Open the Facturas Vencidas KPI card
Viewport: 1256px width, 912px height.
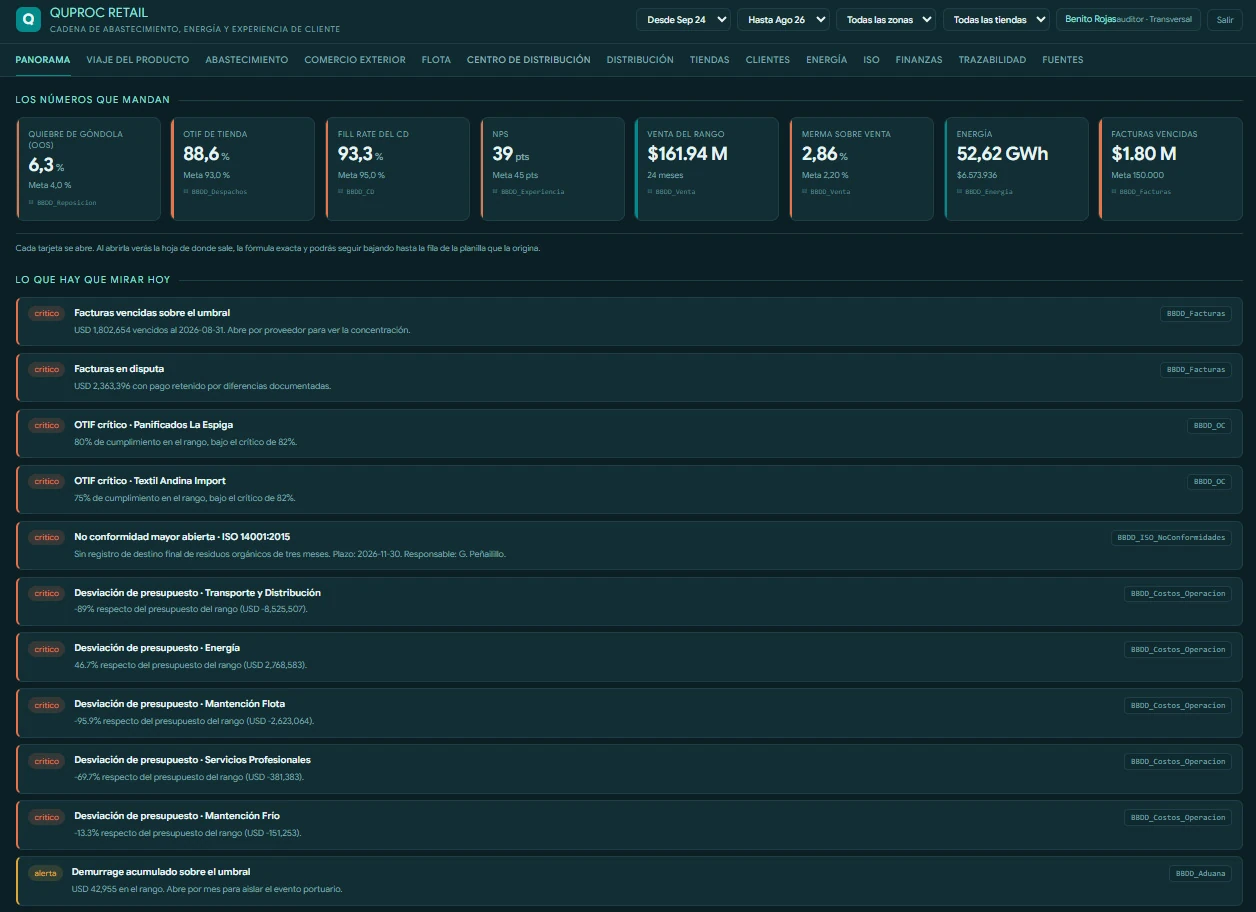[x=1171, y=169]
